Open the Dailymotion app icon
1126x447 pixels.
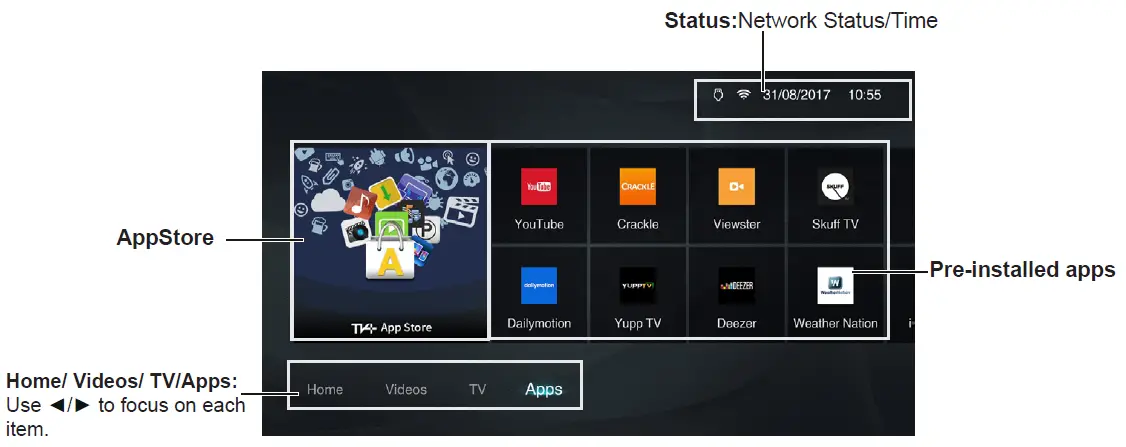pyautogui.click(x=539, y=285)
